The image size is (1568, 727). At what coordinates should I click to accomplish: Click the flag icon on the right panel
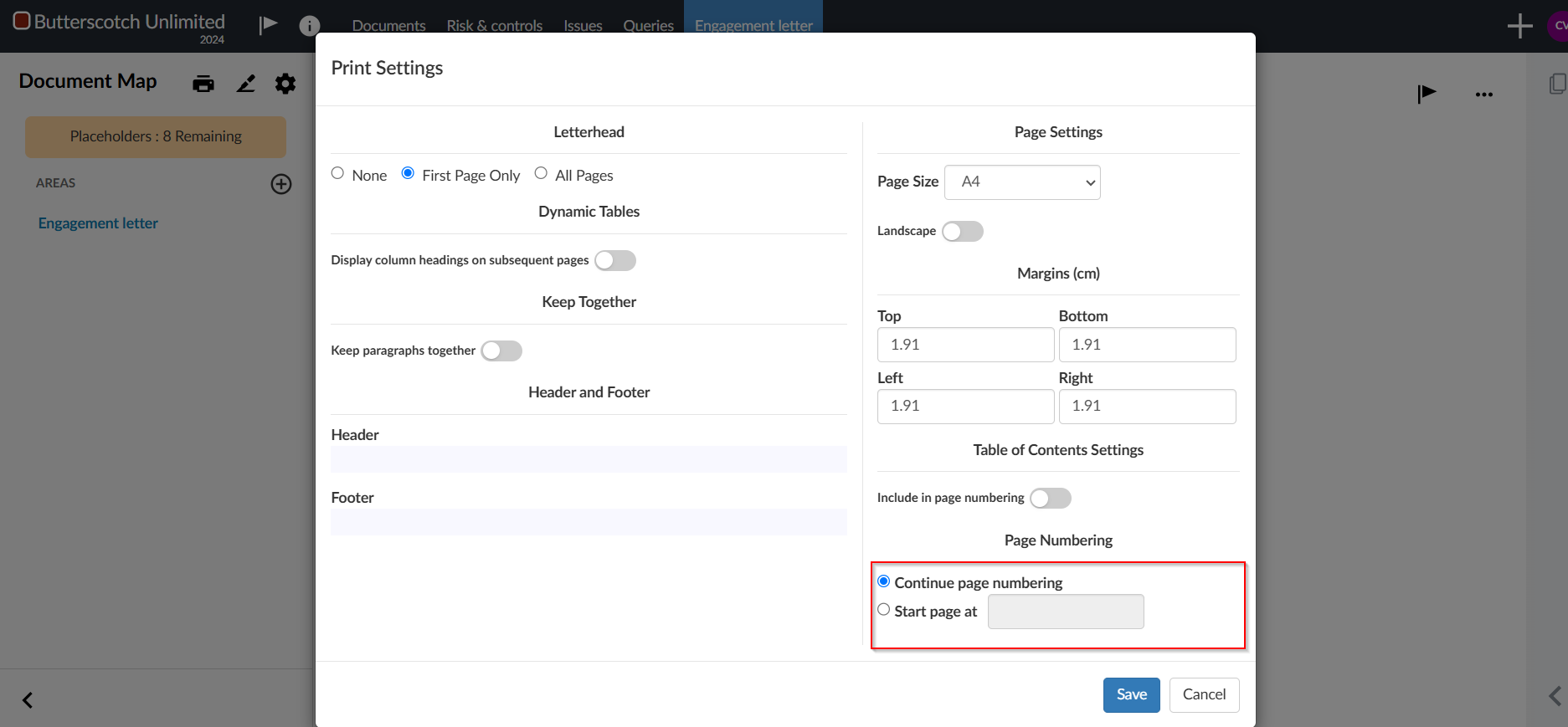[x=1427, y=93]
